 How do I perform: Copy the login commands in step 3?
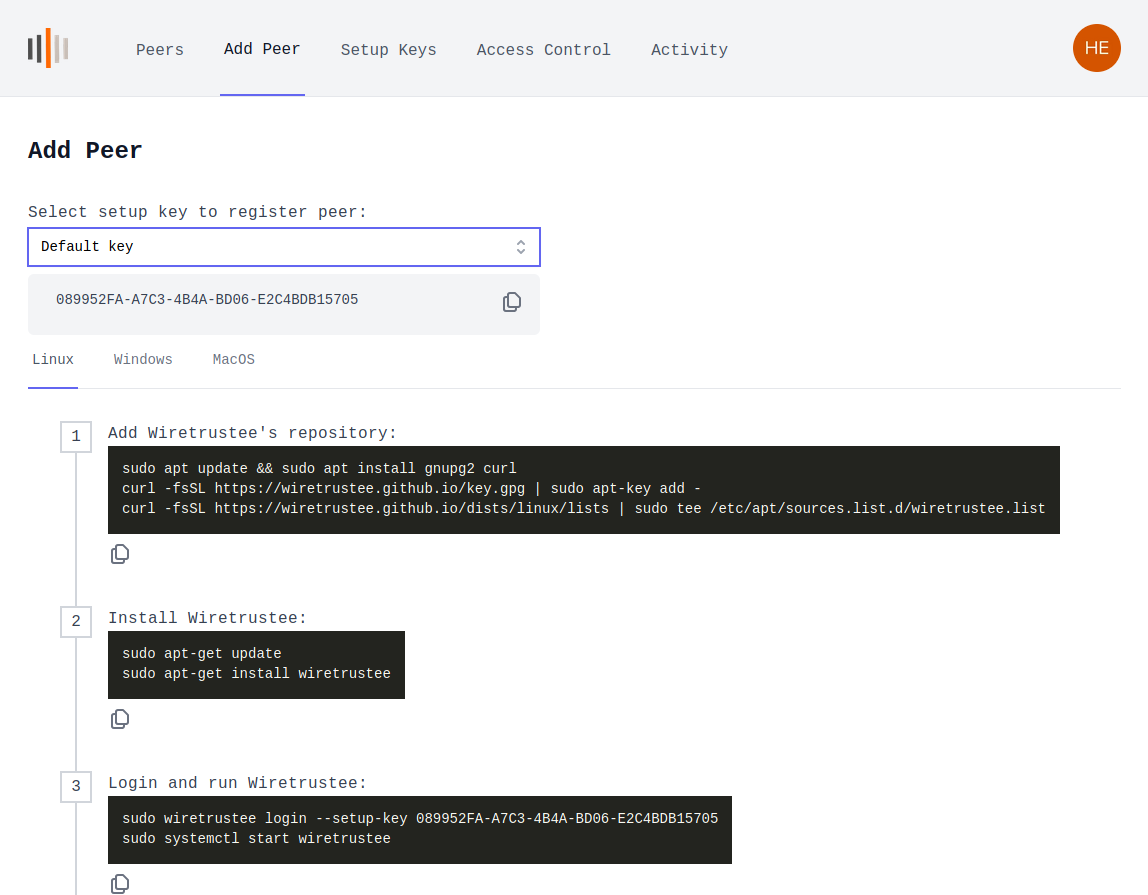click(120, 883)
